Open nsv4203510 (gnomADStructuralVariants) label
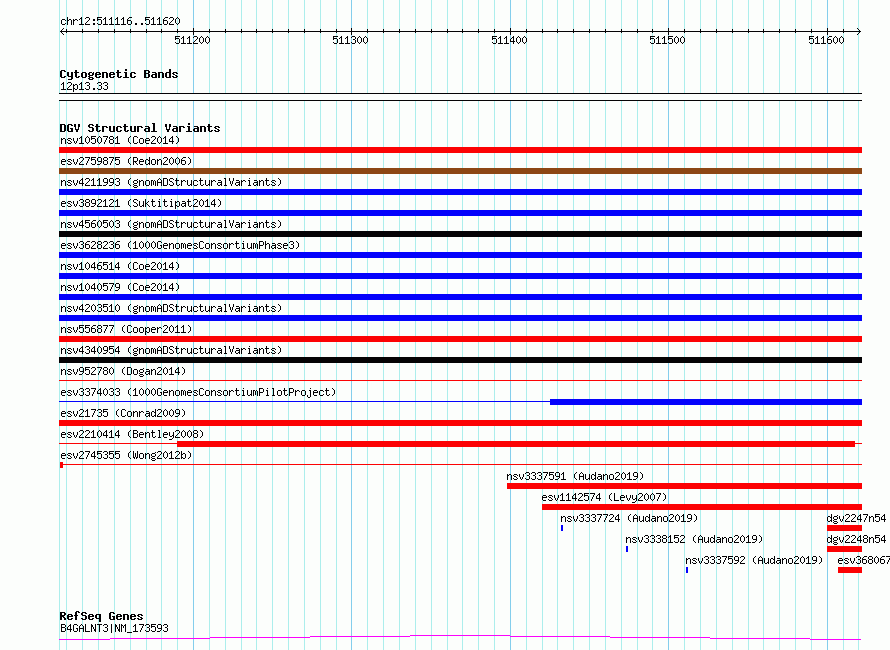 tap(171, 308)
